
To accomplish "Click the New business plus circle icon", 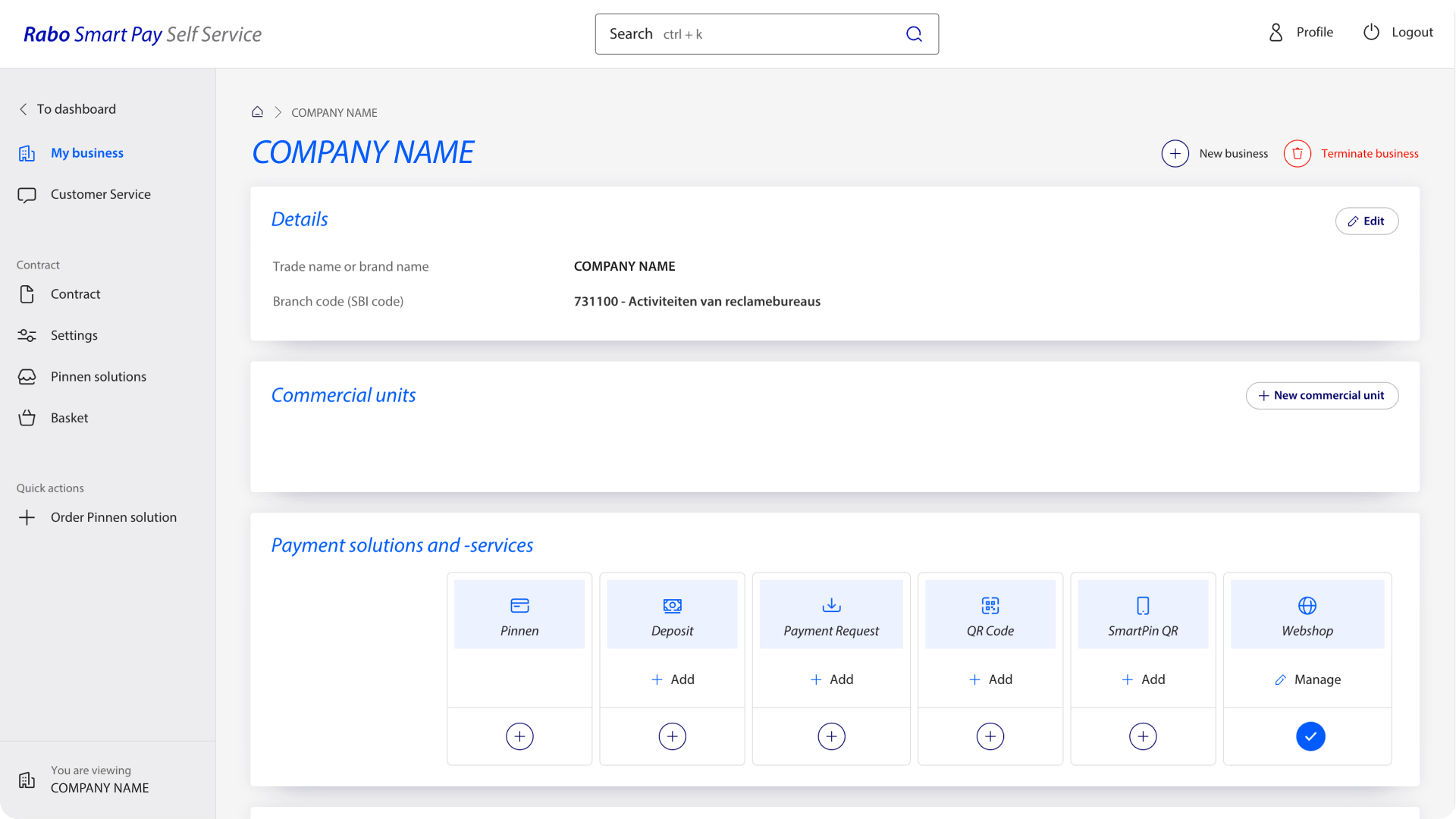I will pos(1175,154).
